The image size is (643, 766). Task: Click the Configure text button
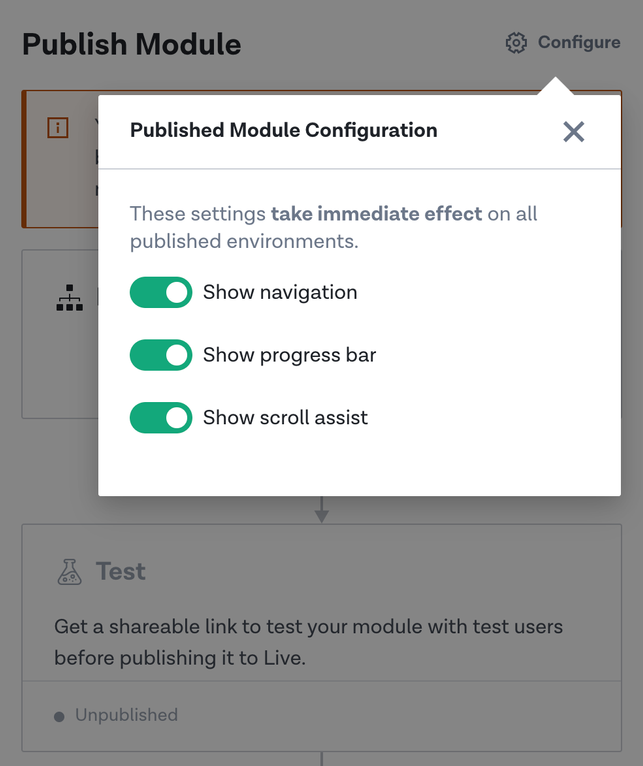[x=579, y=43]
